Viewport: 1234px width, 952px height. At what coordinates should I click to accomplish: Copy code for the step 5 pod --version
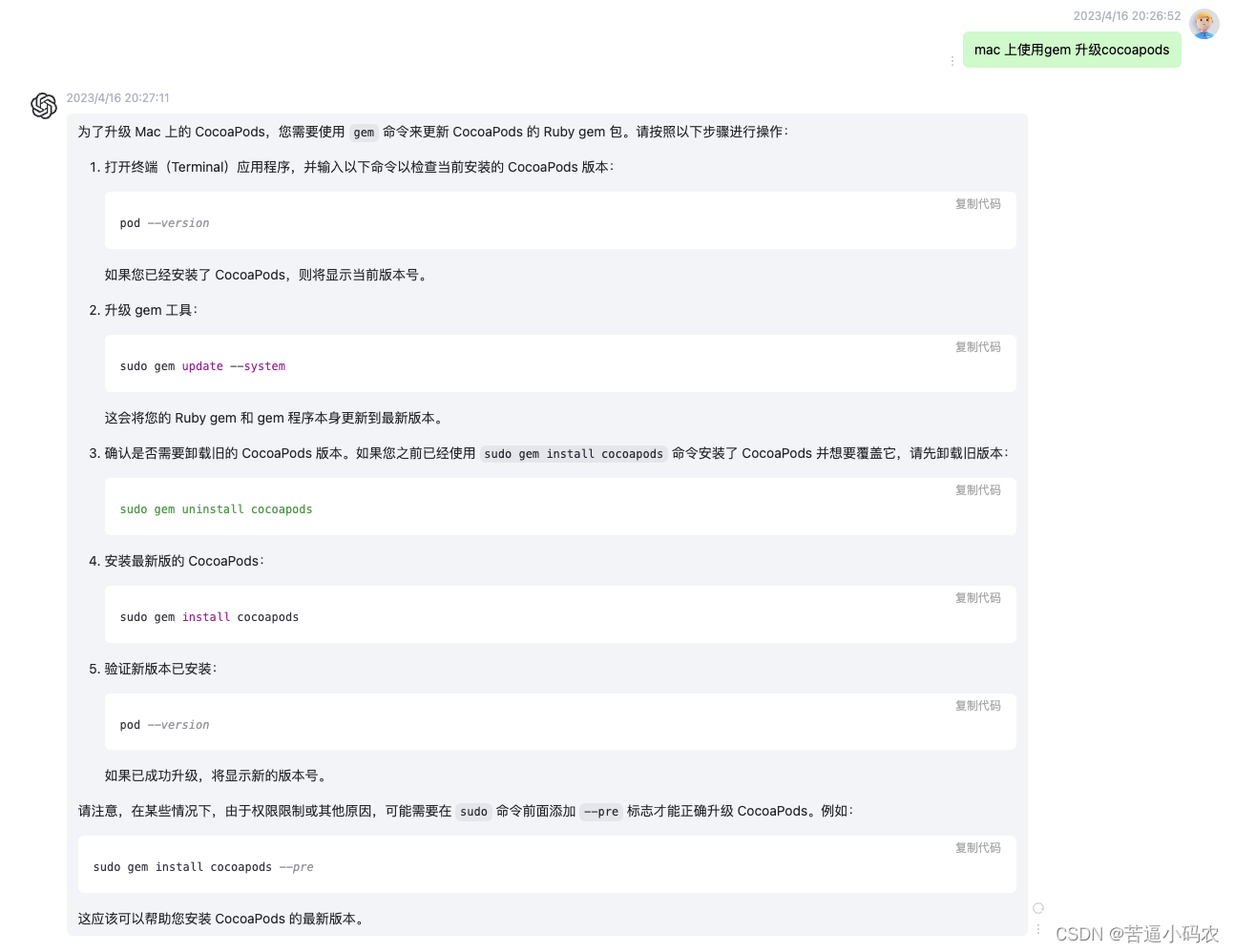[978, 706]
